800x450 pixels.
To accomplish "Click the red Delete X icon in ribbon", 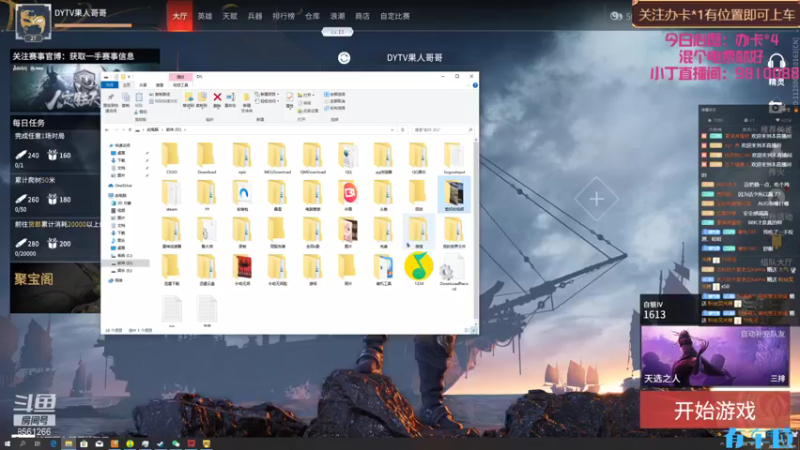I will 217,97.
